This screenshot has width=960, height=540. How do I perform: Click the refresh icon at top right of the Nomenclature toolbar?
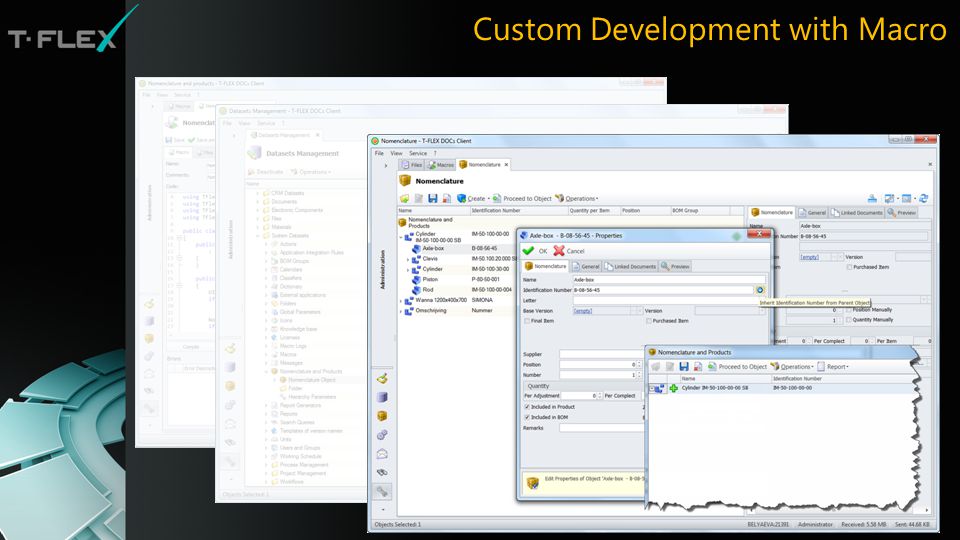923,198
